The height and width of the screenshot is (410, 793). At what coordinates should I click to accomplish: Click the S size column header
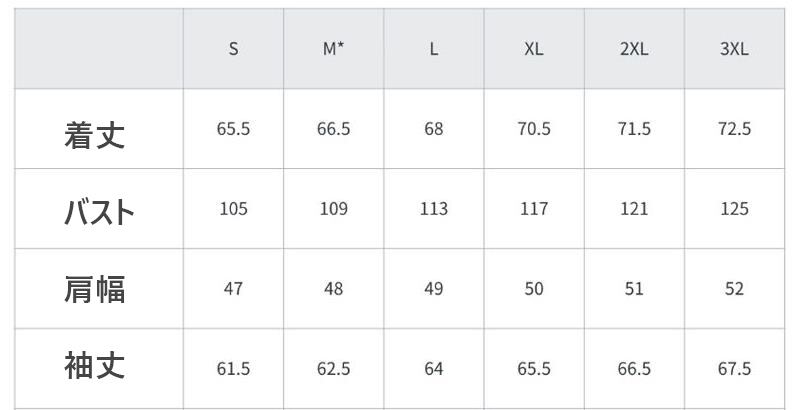[233, 49]
